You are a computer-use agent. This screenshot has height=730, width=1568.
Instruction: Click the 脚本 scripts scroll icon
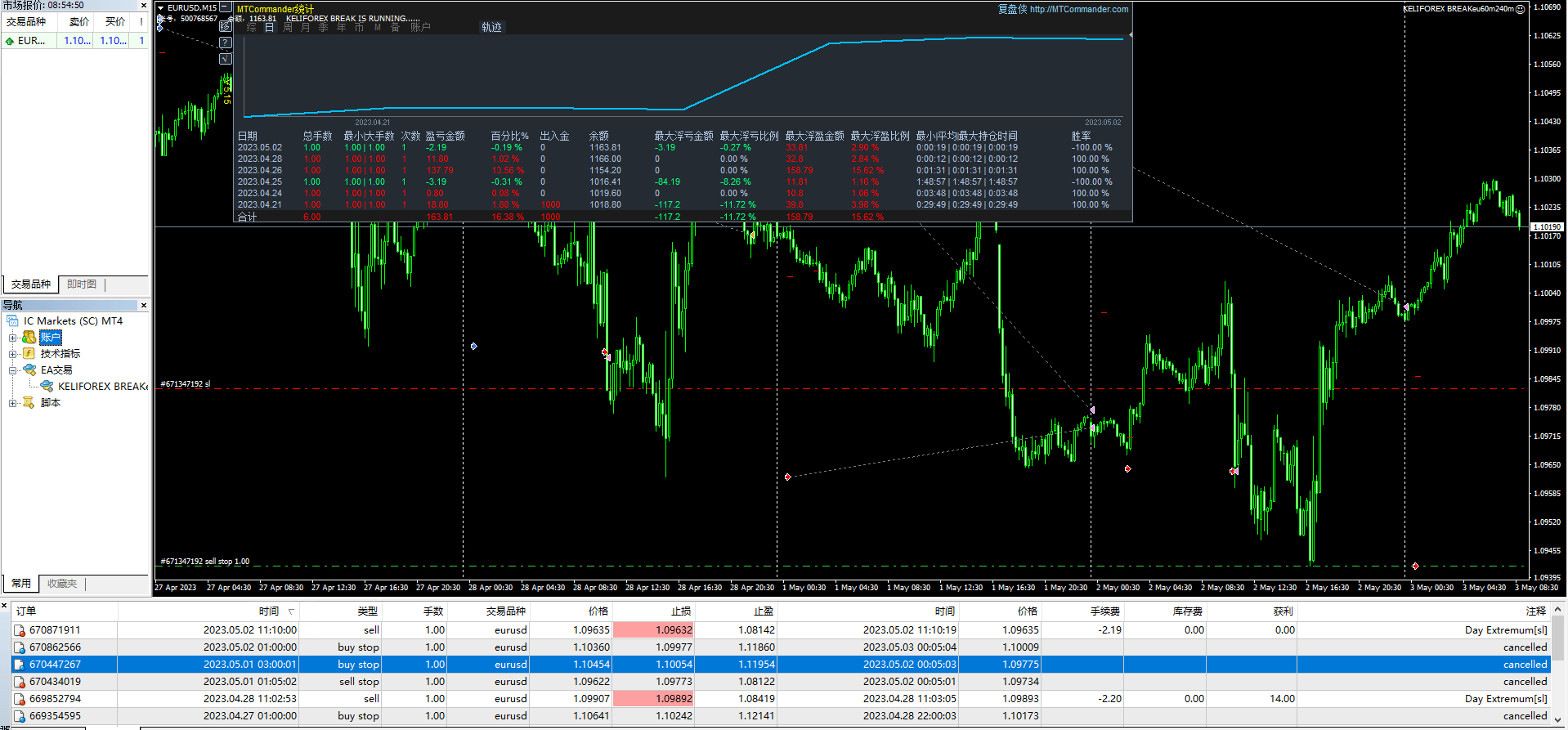(x=29, y=403)
